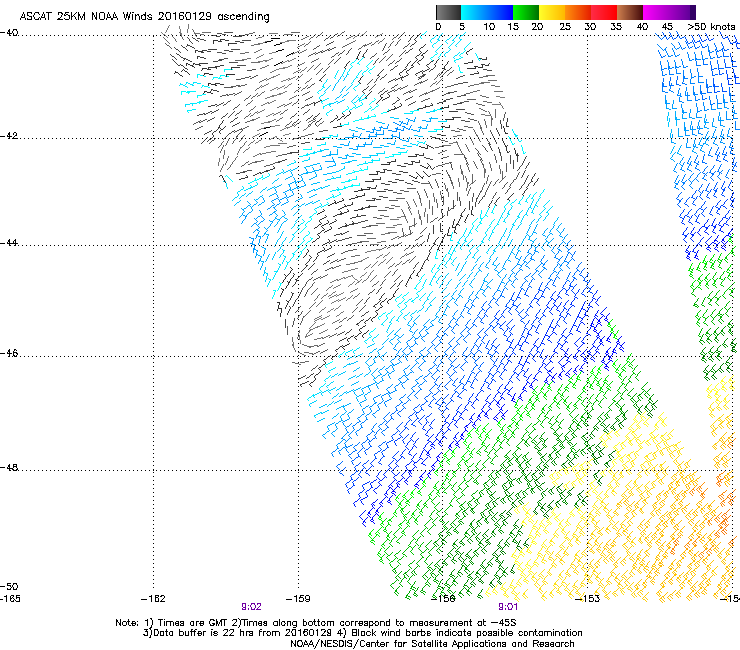
Task: Click the 'Data buffer is 22 hrs' note
Action: coord(362,633)
